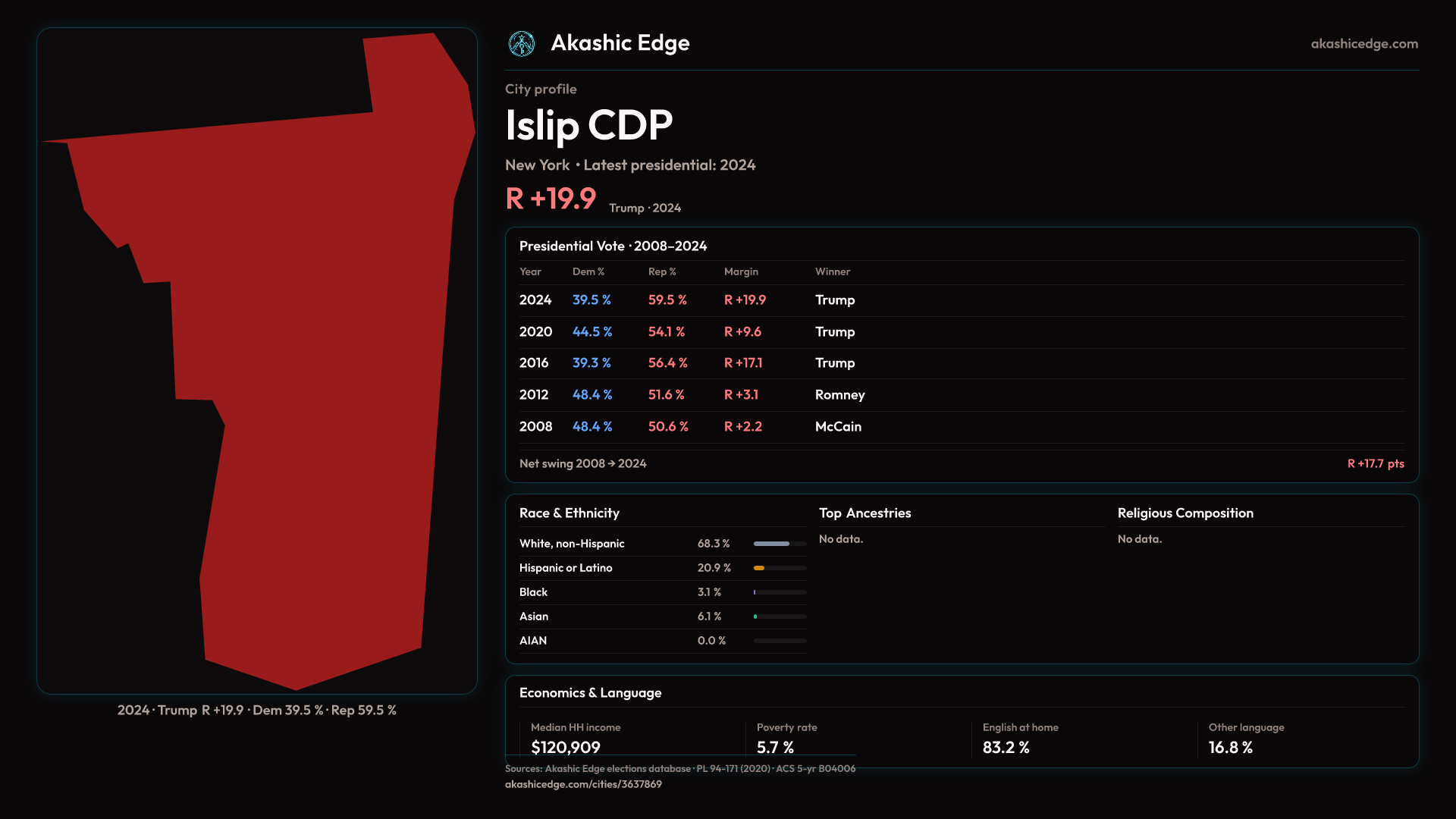Click the Poverty rate 5.7 % stat
The width and height of the screenshot is (1456, 819).
(x=775, y=747)
